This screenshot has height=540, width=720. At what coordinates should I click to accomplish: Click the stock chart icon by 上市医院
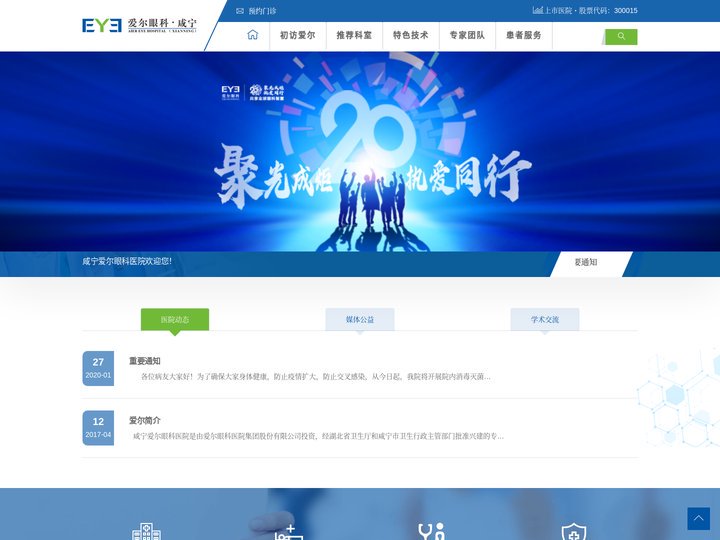tap(538, 10)
